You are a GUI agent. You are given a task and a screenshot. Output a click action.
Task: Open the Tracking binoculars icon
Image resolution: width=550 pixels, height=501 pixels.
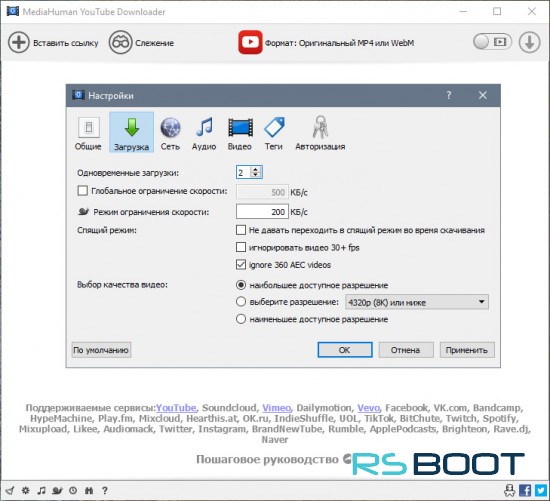click(120, 43)
